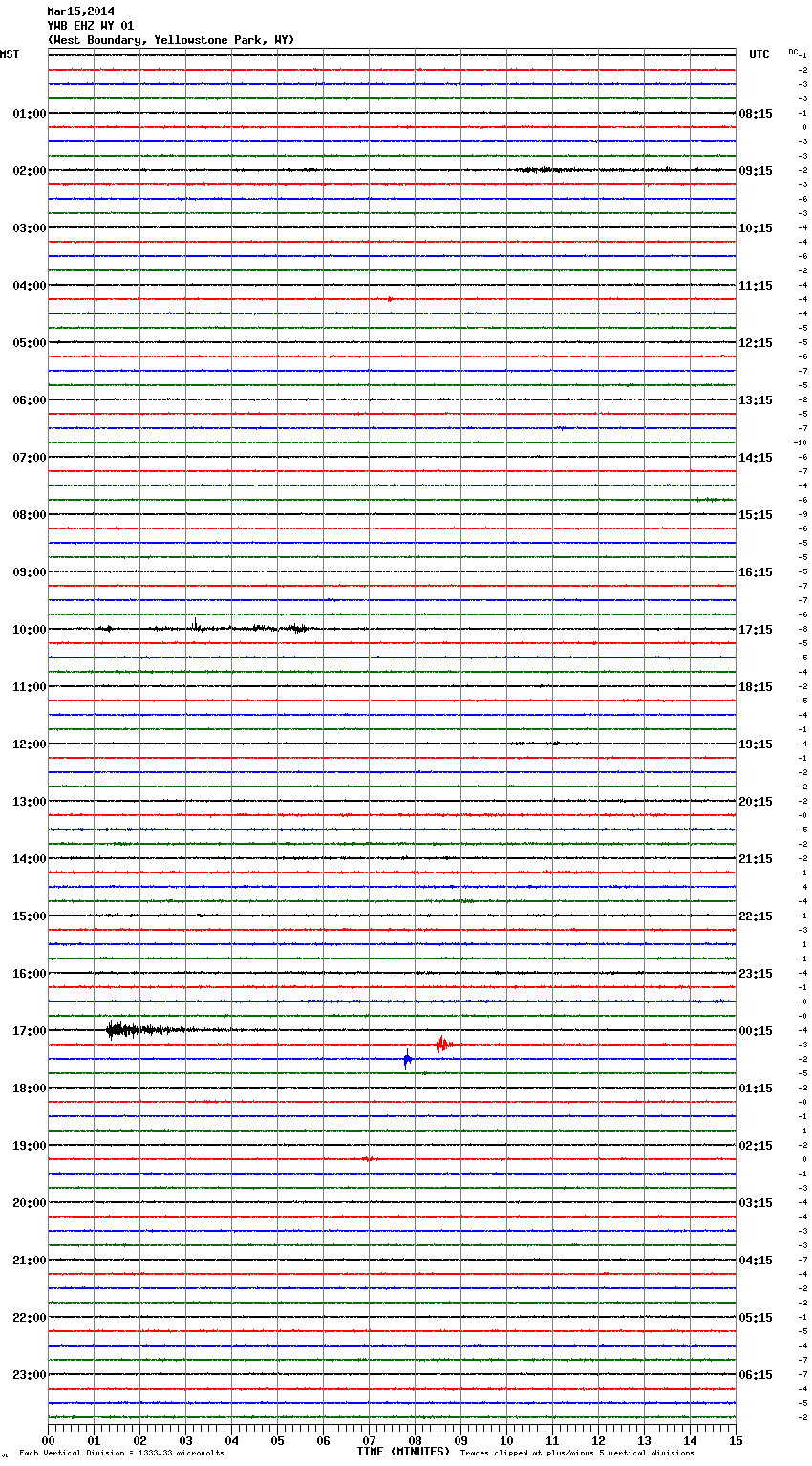Viewport: 812px width, 1466px height.
Task: Click the 11:15 UTC time label
Action: [x=756, y=286]
